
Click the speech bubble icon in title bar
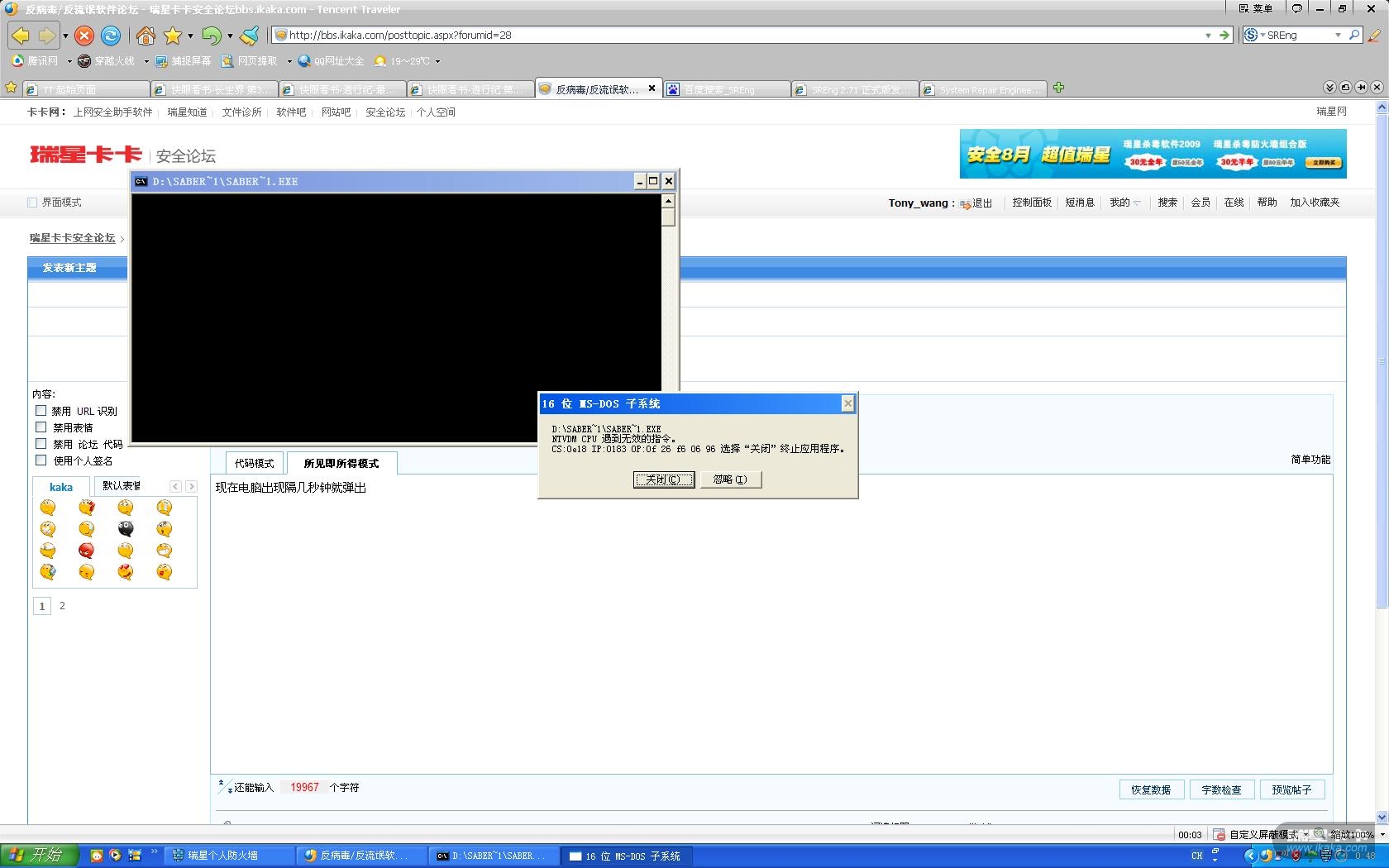(x=1297, y=8)
